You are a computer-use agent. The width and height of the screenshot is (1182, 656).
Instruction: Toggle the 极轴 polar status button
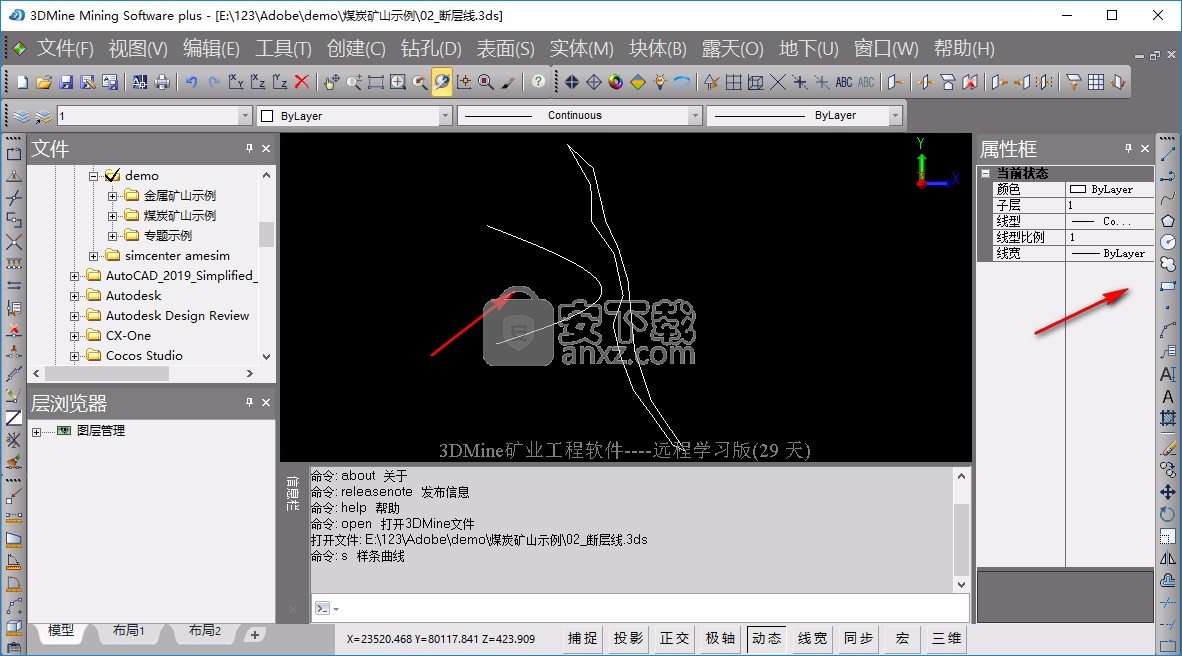(x=721, y=639)
